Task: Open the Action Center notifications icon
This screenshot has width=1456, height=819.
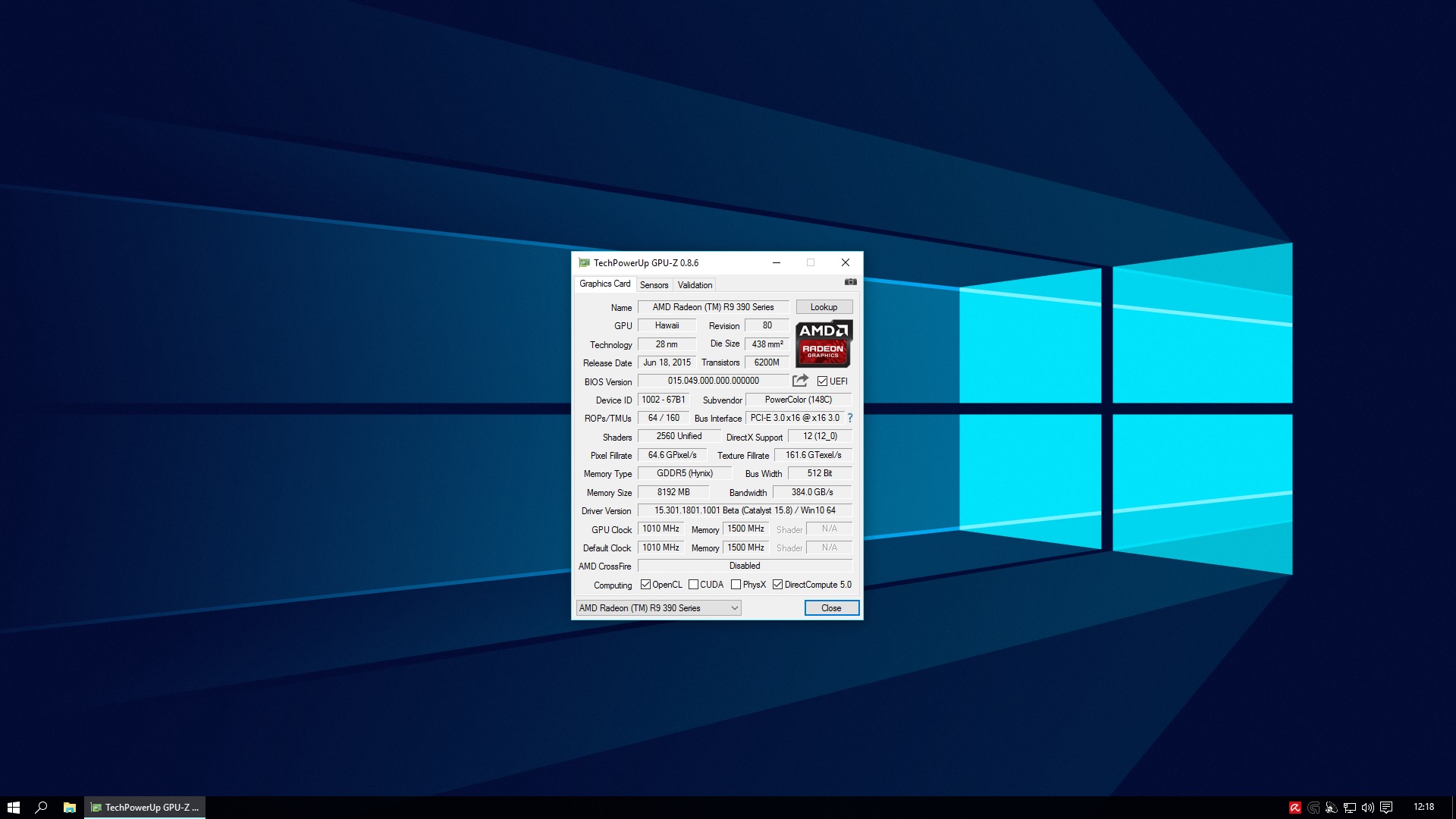Action: coord(1386,808)
